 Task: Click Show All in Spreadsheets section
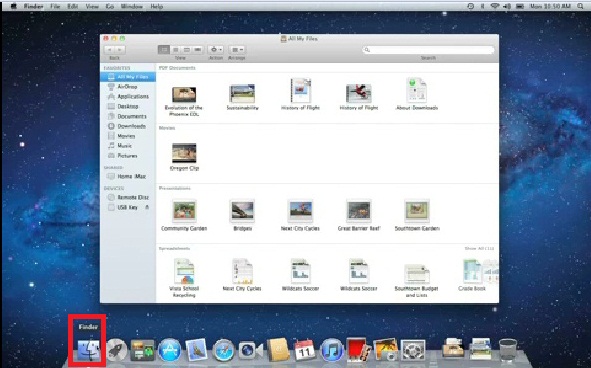point(479,248)
